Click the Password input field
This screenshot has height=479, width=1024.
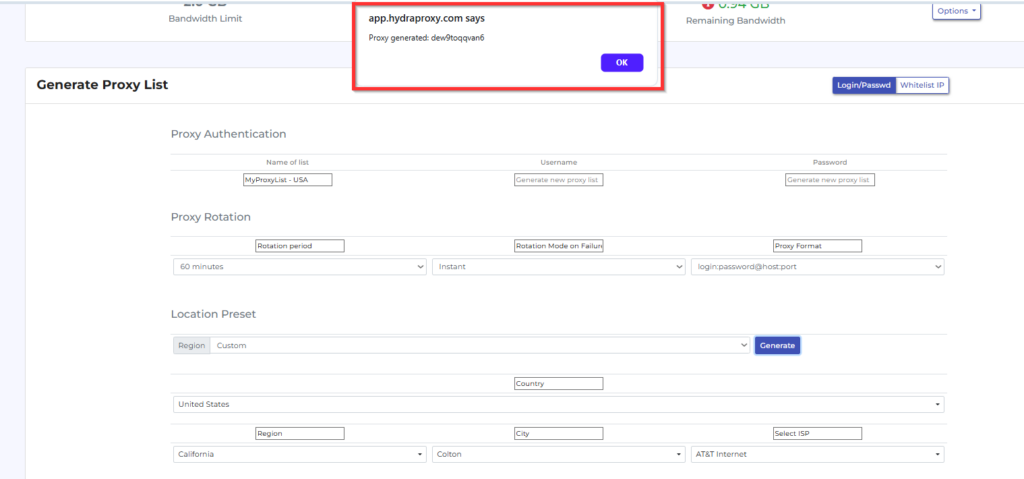[x=829, y=180]
